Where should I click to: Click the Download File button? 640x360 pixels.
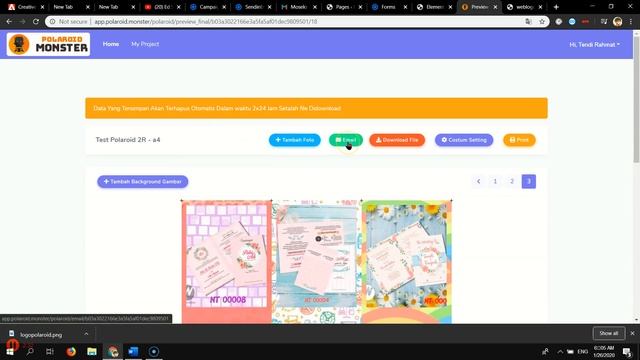(x=397, y=140)
